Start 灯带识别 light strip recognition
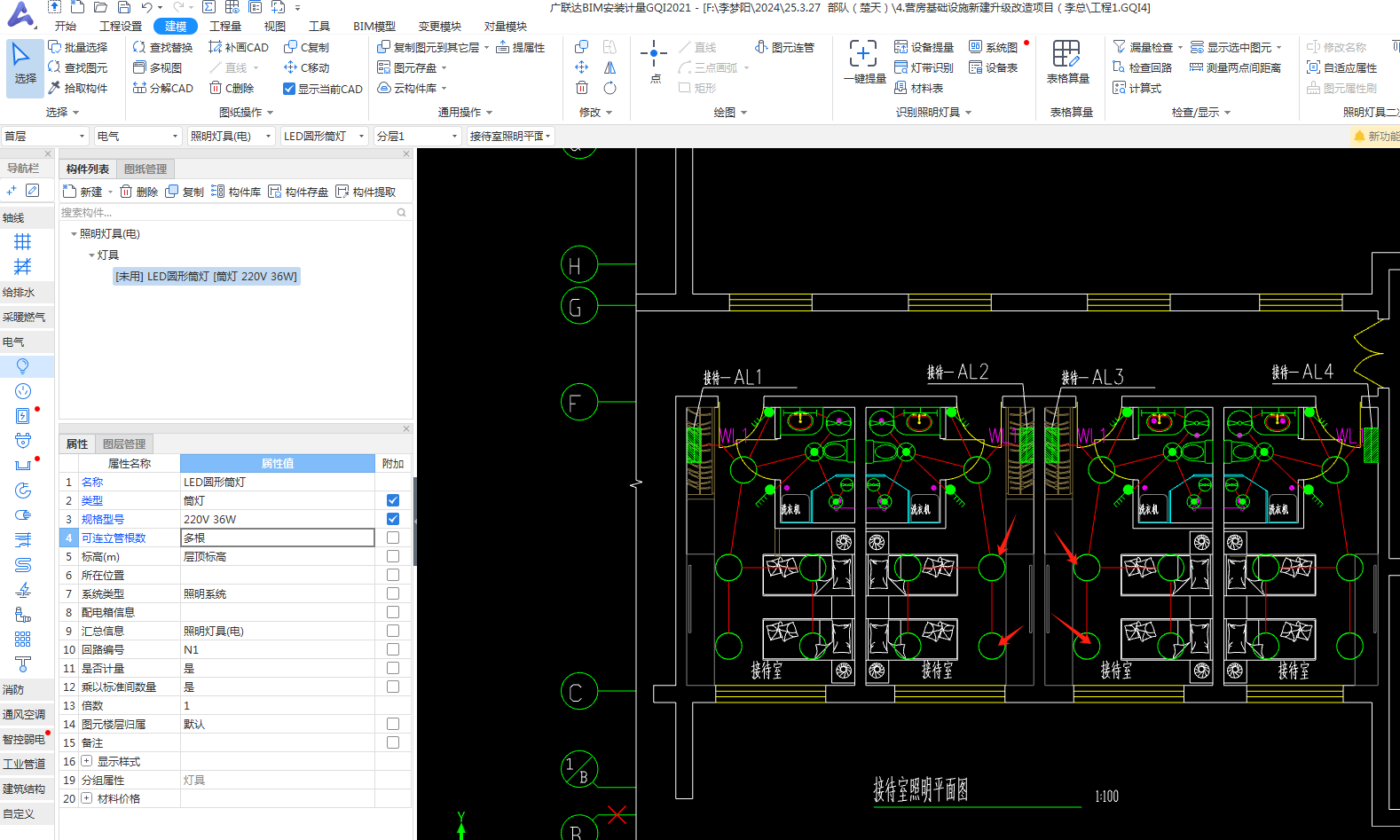Image resolution: width=1400 pixels, height=840 pixels. pos(924,67)
